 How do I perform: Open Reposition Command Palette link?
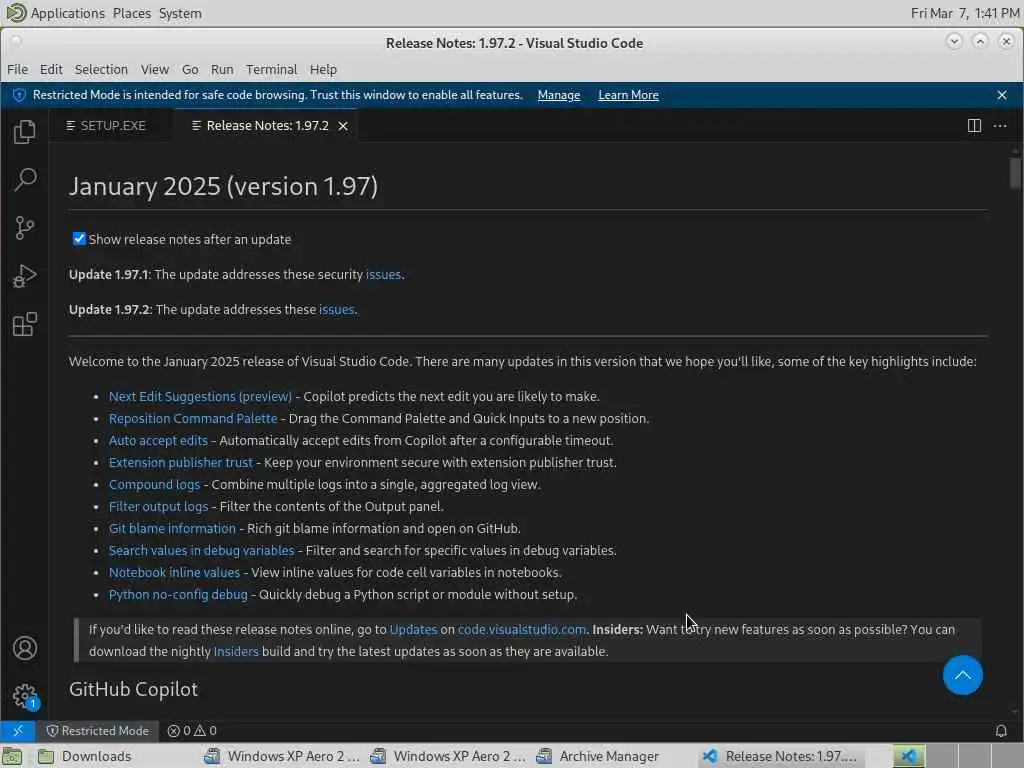193,419
